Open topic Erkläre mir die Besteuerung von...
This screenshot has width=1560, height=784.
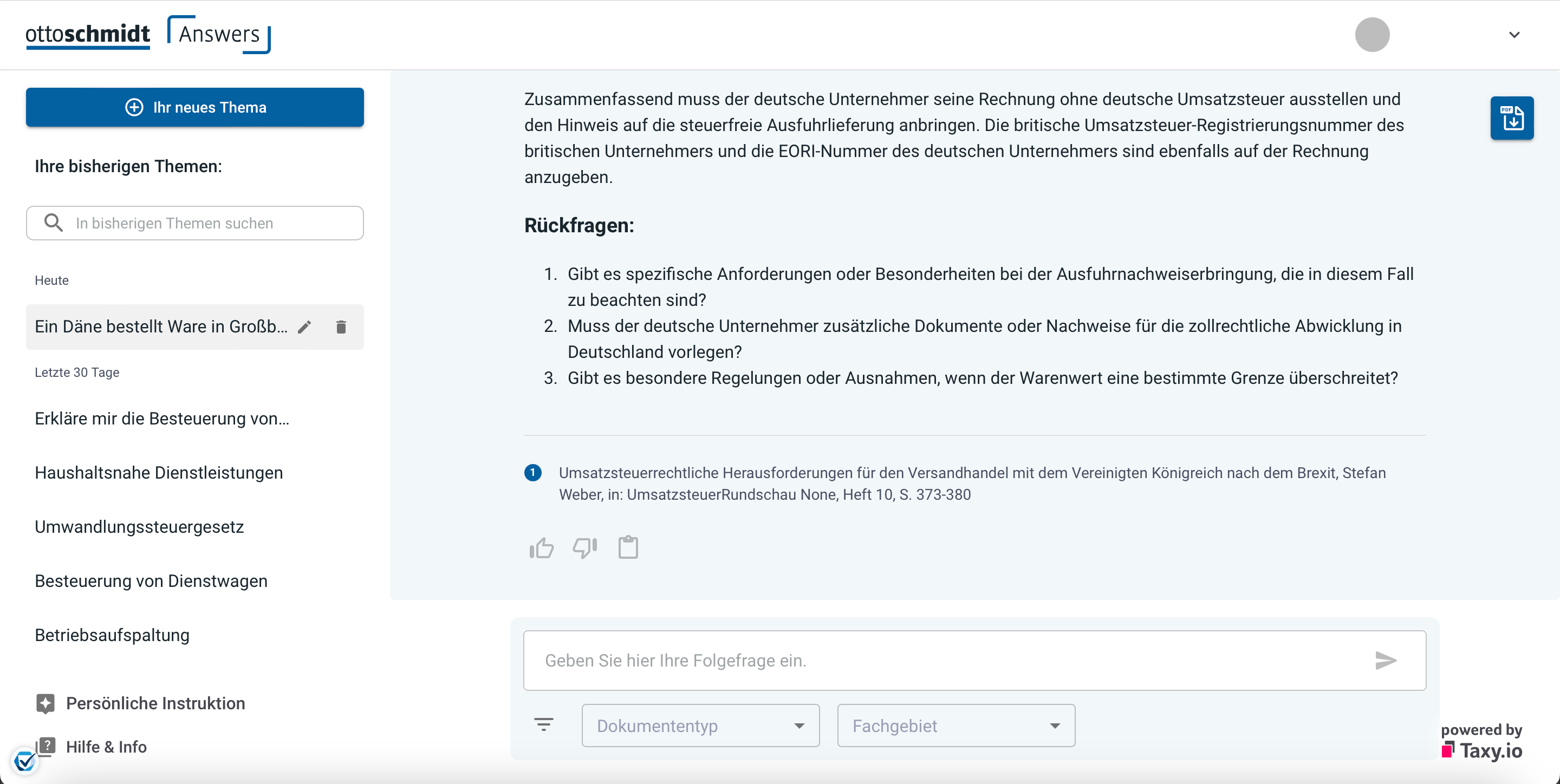[x=162, y=419]
